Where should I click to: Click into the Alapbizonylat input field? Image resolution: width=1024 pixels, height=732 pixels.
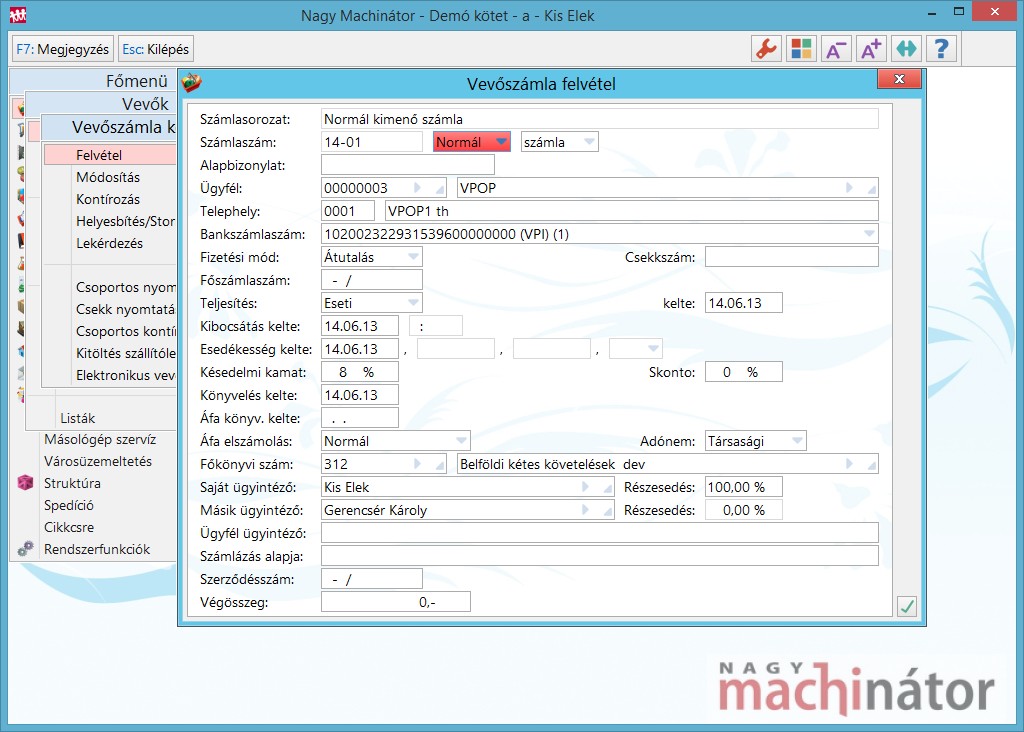click(407, 165)
